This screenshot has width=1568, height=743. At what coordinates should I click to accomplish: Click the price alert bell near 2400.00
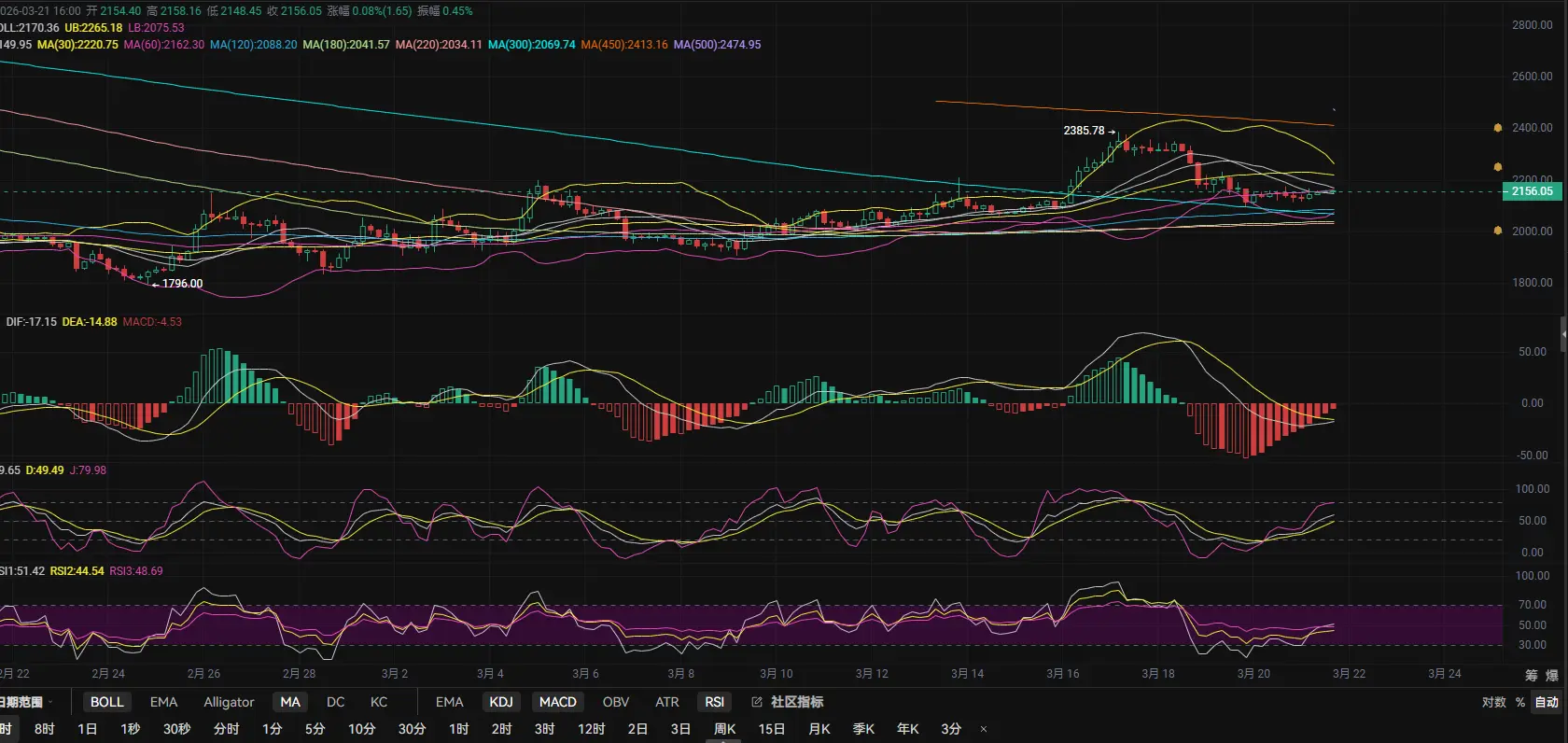pos(1498,128)
